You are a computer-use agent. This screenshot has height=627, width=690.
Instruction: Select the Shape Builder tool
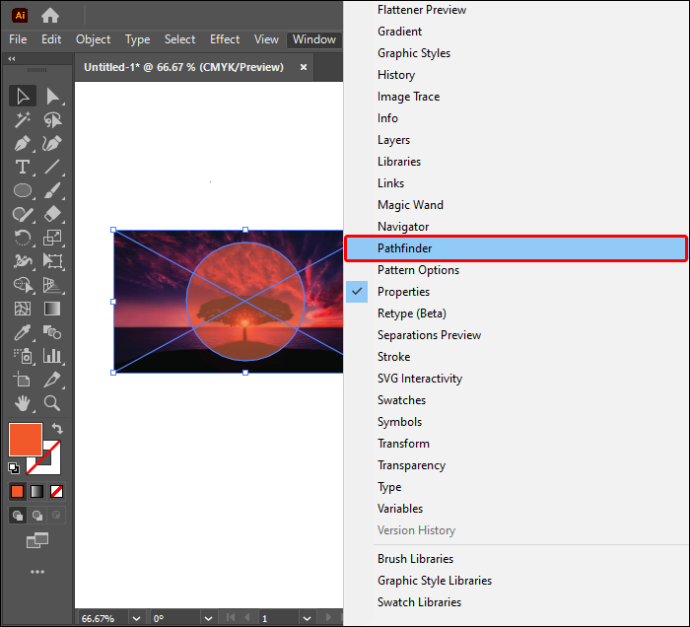tap(22, 285)
